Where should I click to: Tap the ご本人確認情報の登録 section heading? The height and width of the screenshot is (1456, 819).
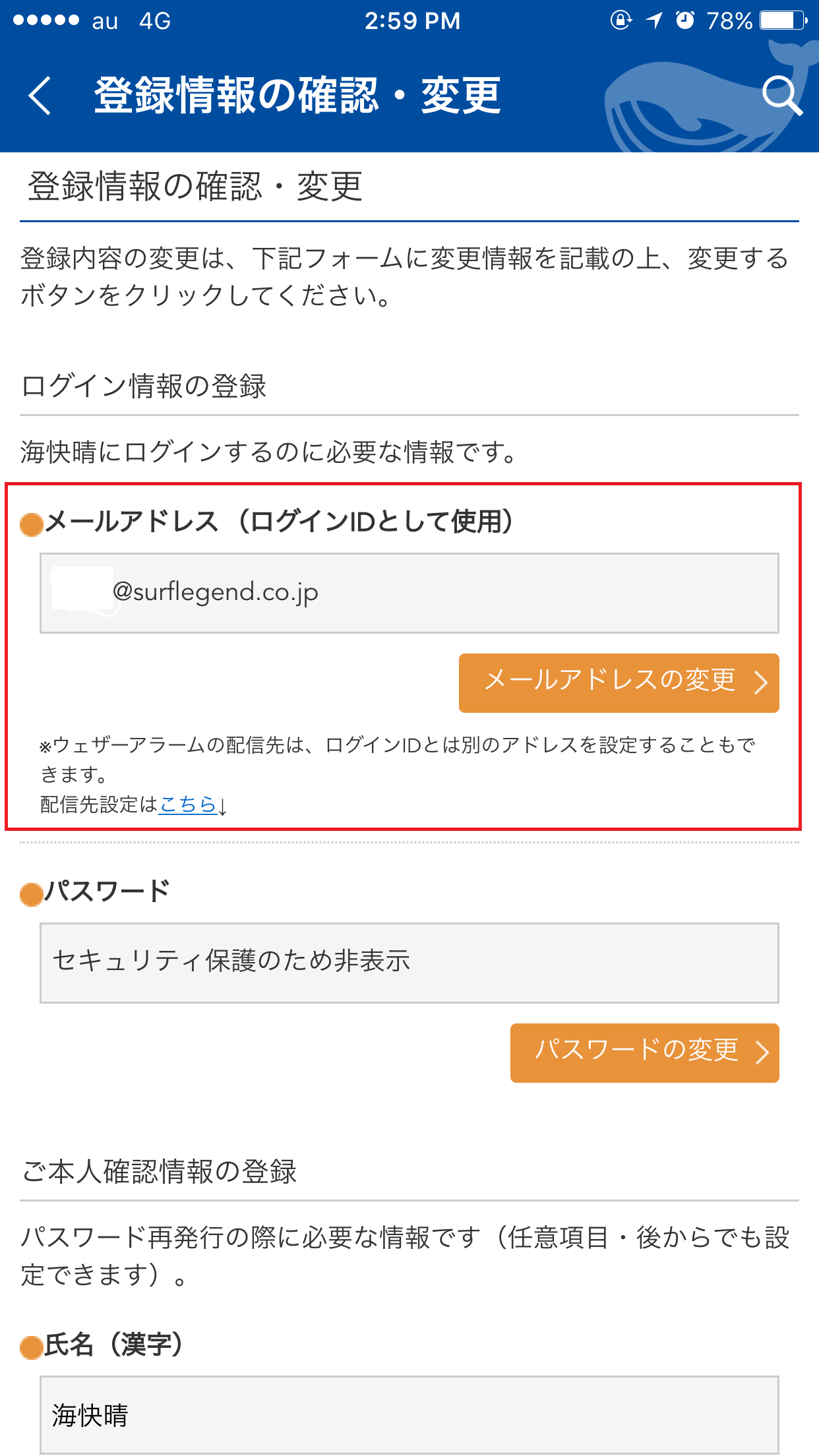click(x=159, y=1172)
